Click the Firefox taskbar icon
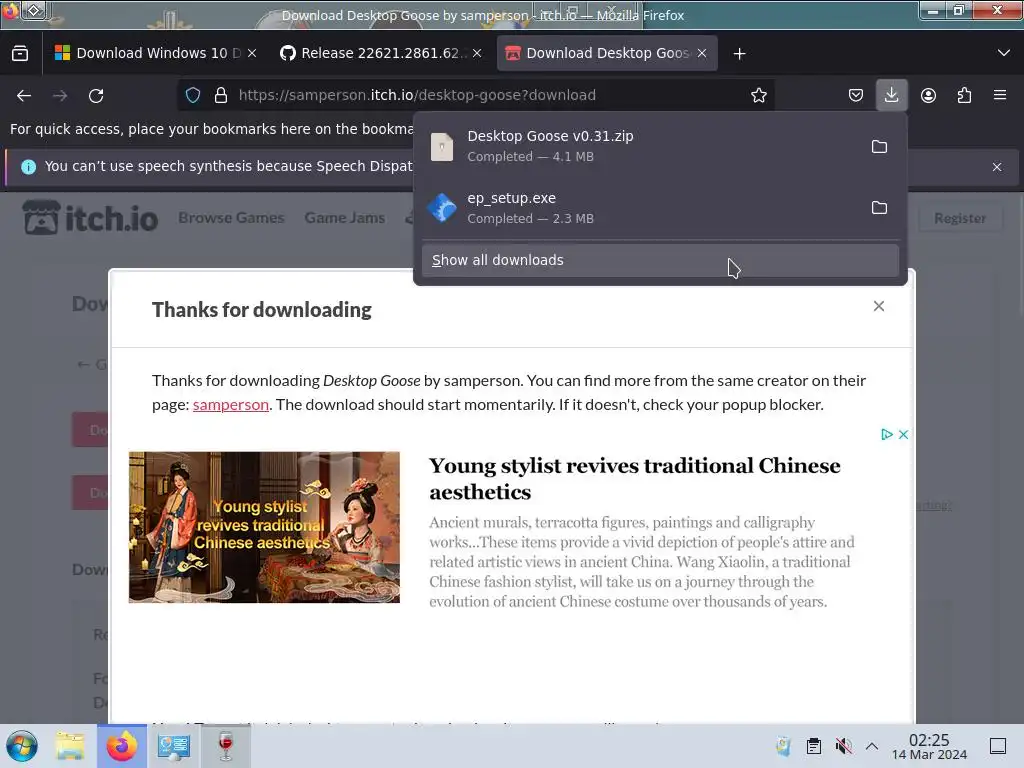This screenshot has height=768, width=1024. click(122, 746)
